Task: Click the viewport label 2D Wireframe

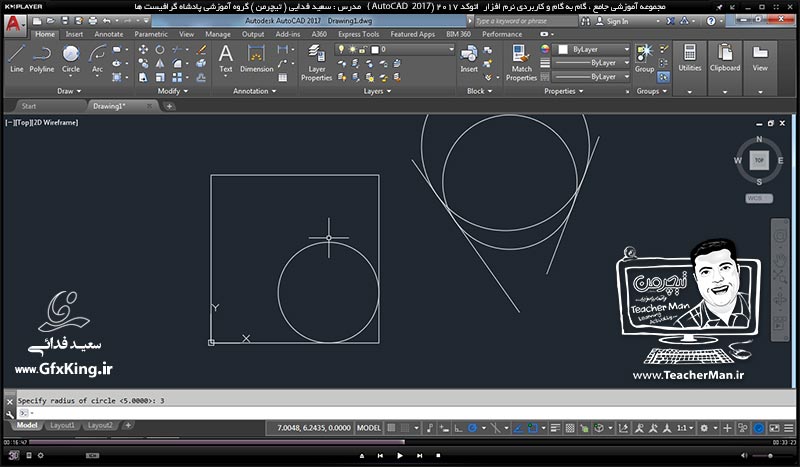Action: tap(56, 122)
